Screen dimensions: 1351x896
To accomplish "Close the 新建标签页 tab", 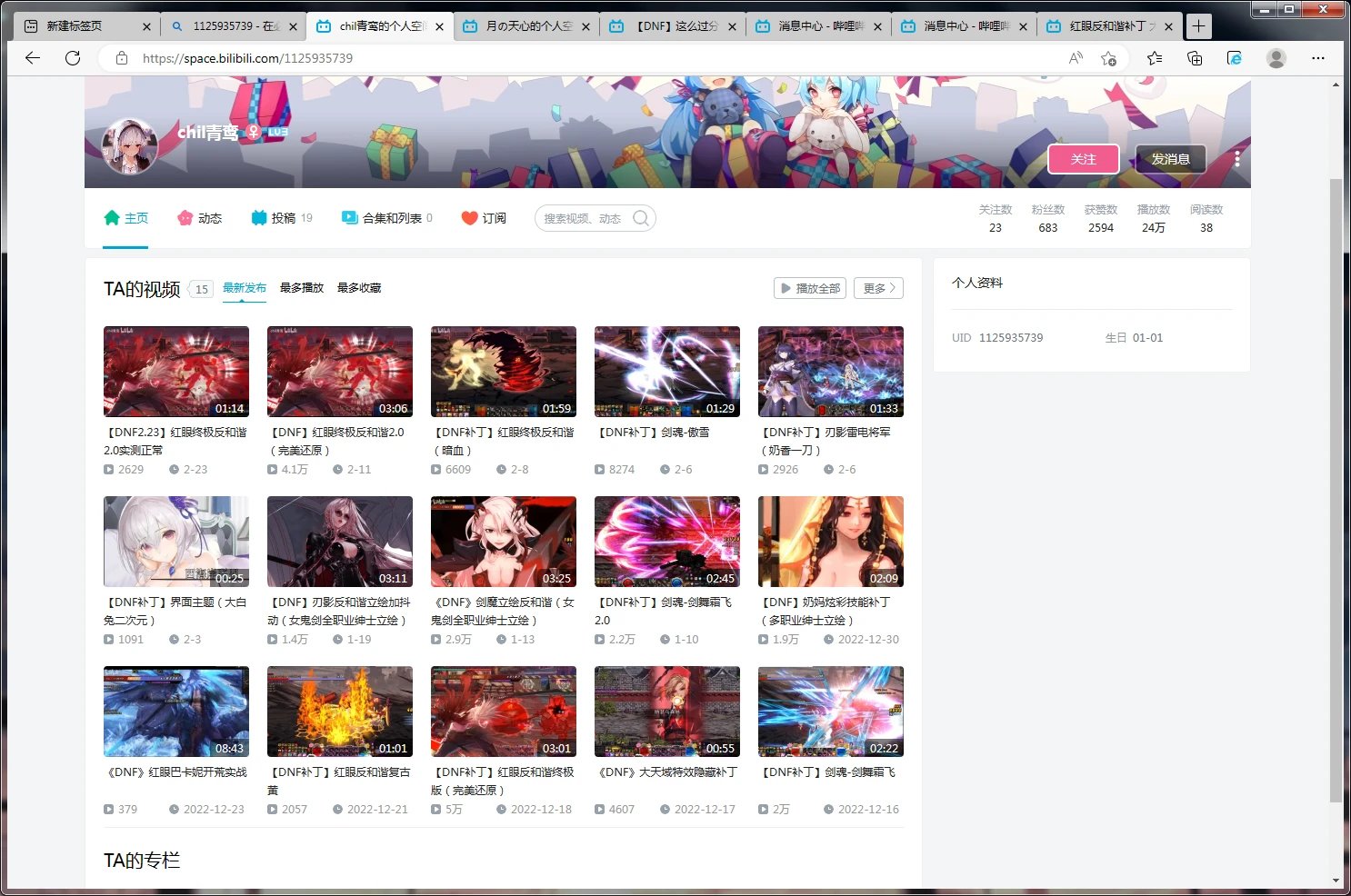I will tap(146, 26).
